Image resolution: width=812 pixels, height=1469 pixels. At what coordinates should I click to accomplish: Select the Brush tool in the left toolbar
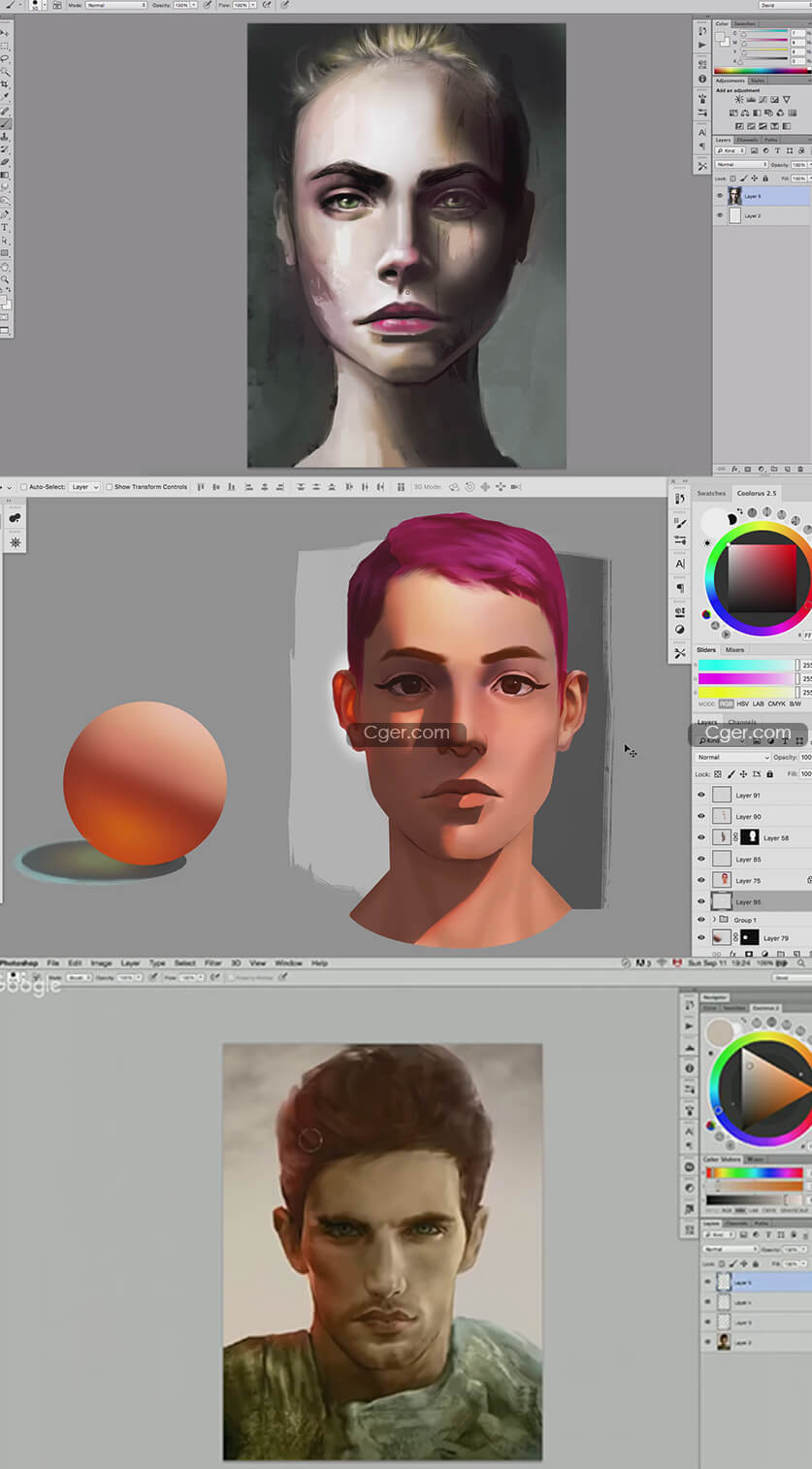[5, 123]
